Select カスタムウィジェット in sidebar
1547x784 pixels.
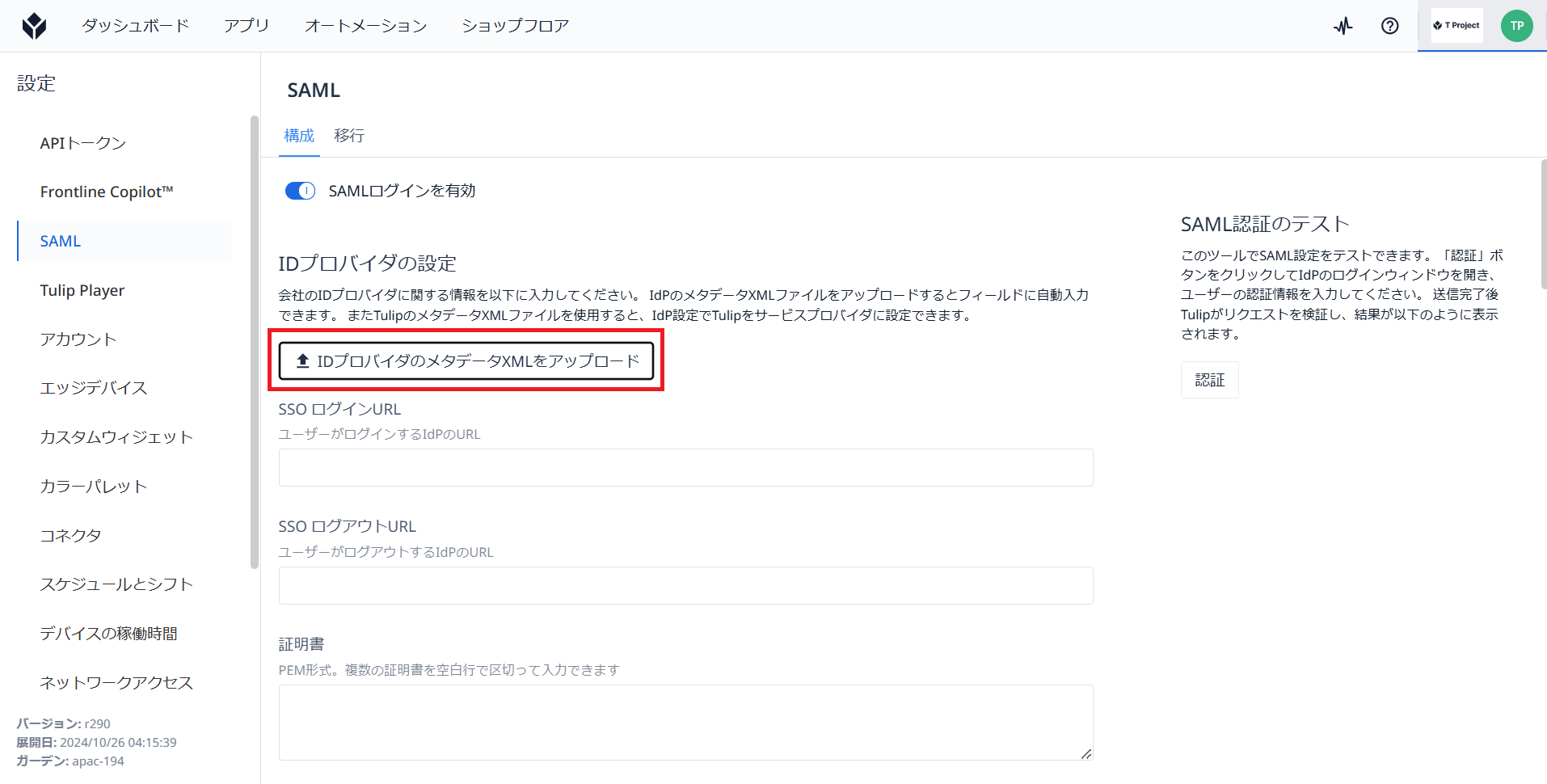click(124, 437)
